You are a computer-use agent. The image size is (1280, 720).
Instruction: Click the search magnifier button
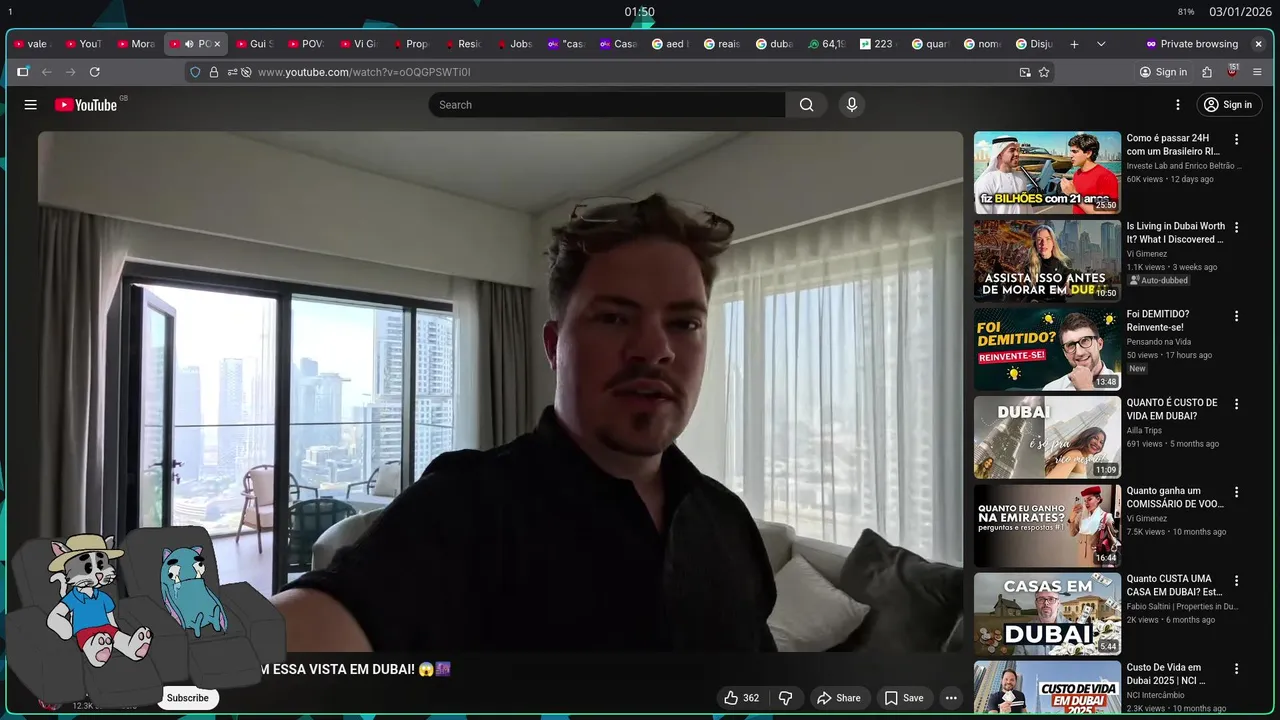[x=806, y=105]
